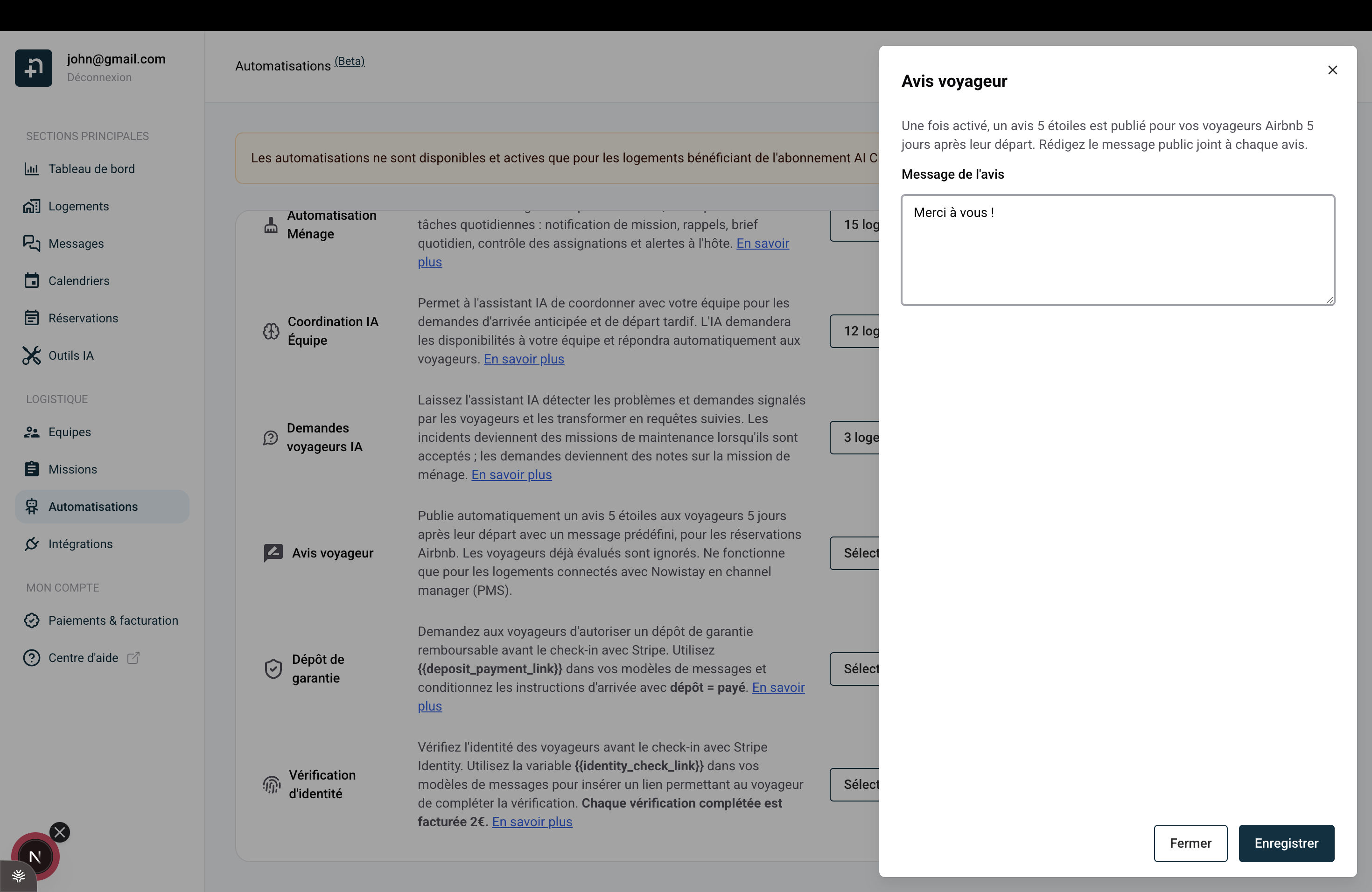
Task: Open En savoir plus for Demandes voyageurs IA
Action: click(511, 475)
